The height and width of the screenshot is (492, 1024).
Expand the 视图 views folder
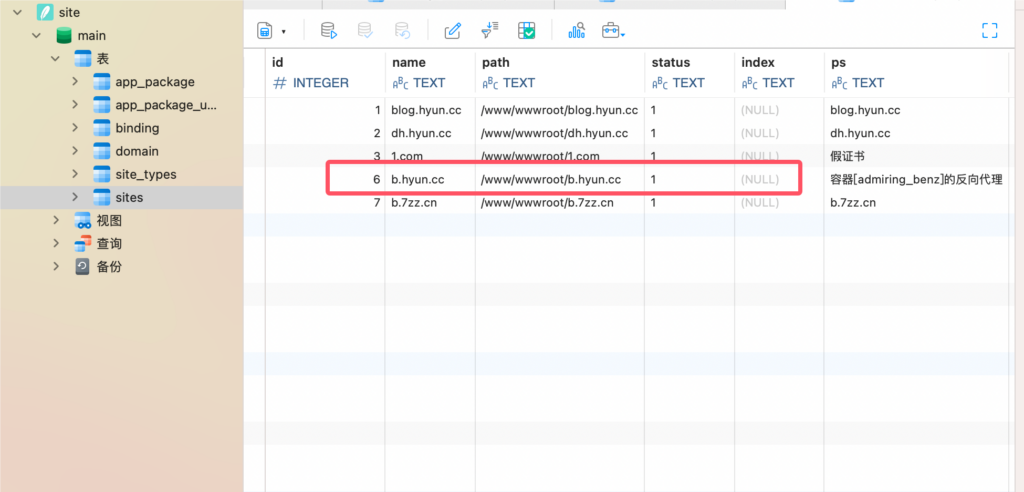(56, 220)
